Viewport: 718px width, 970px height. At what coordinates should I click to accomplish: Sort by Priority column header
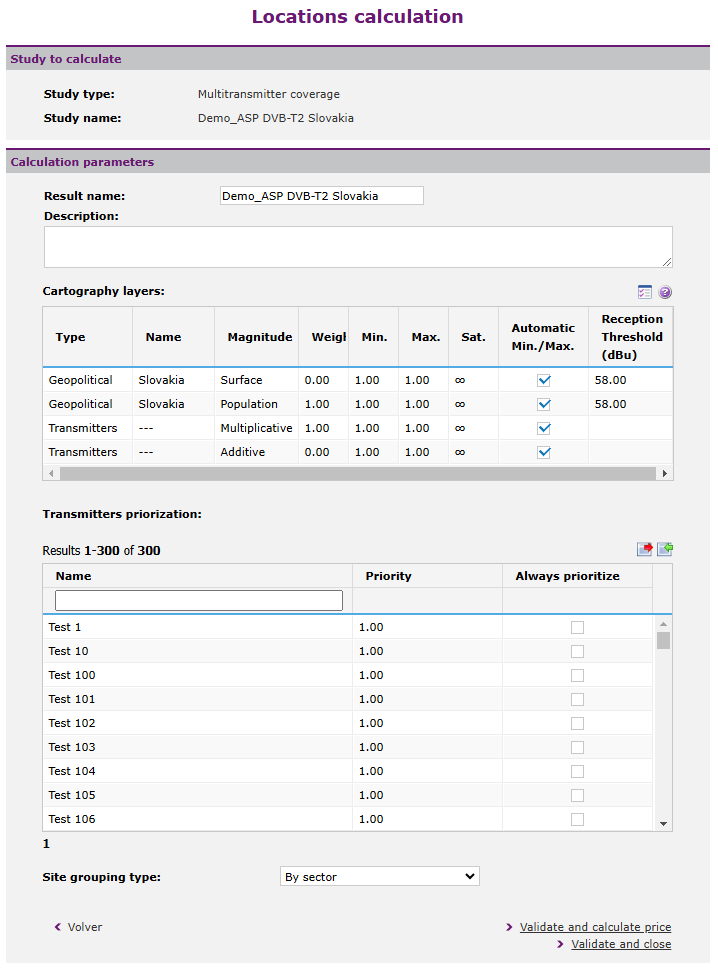[x=388, y=576]
